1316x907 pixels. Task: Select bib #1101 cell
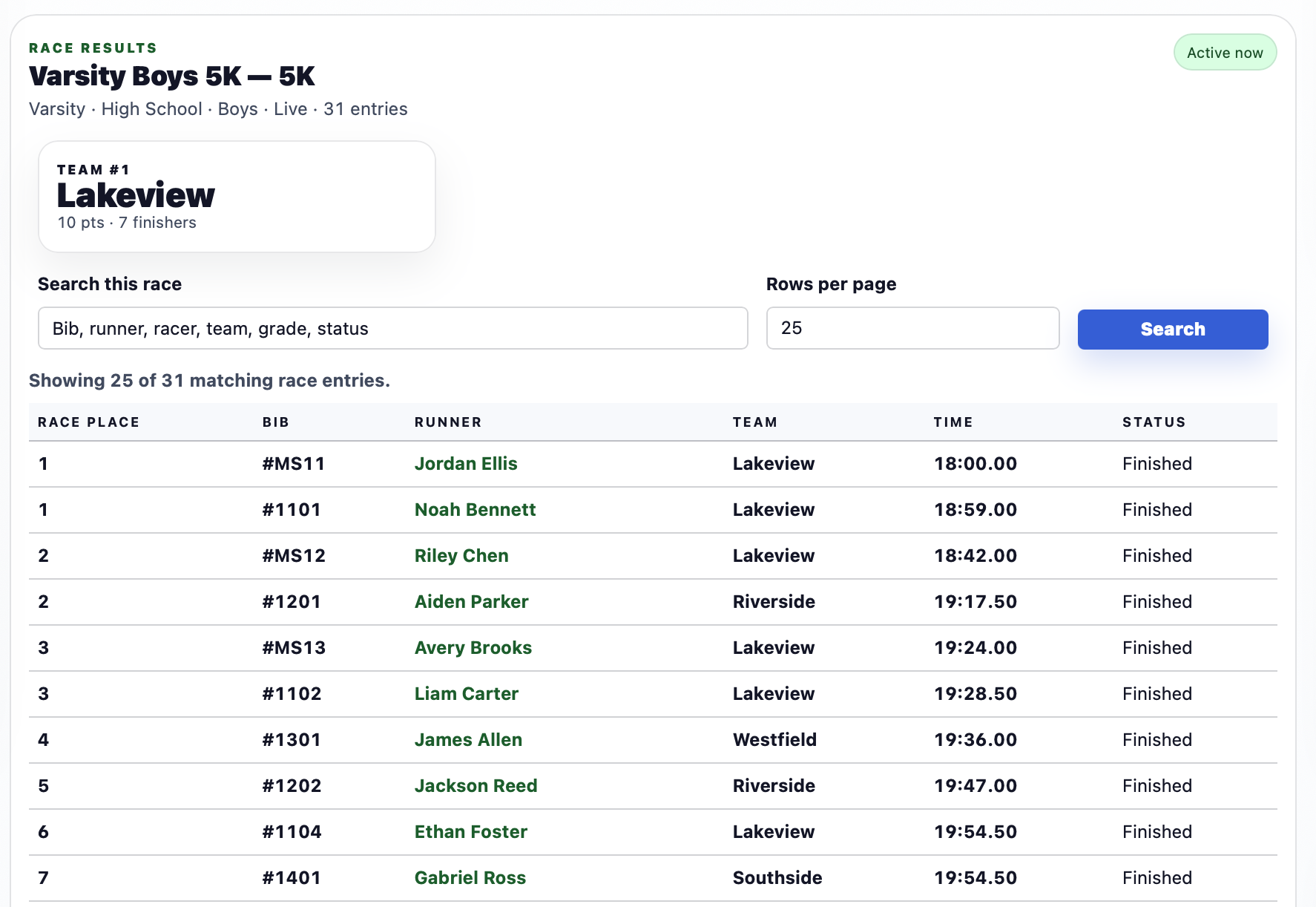pyautogui.click(x=292, y=510)
